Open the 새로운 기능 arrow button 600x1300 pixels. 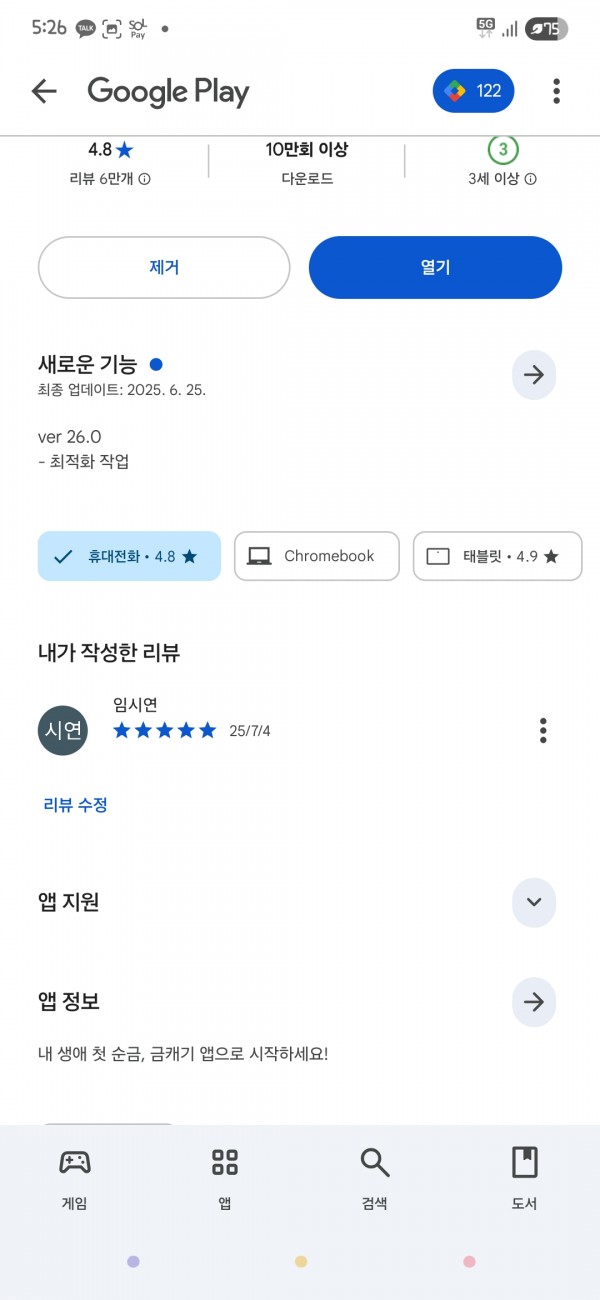coord(534,375)
